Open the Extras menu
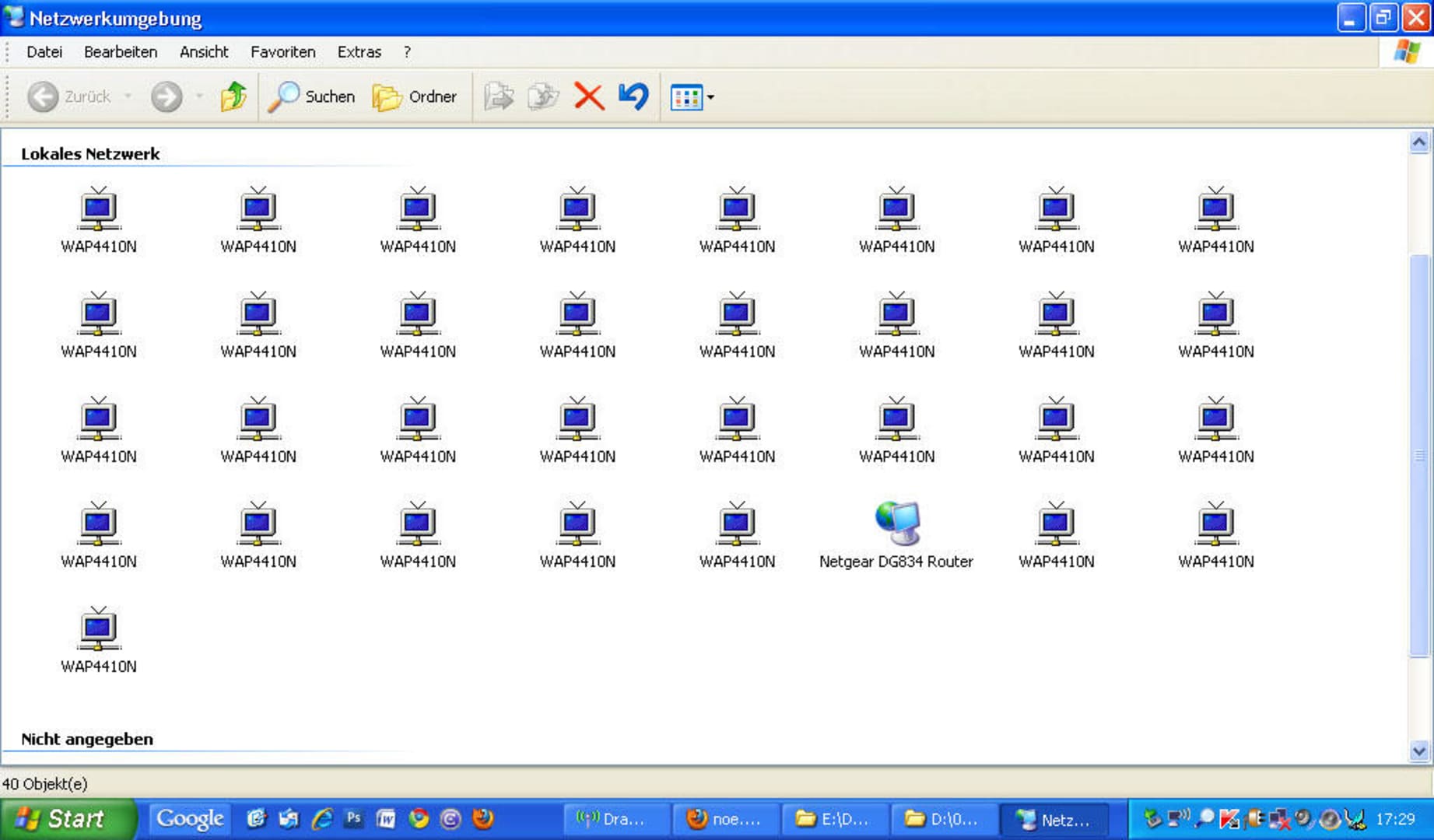Image resolution: width=1434 pixels, height=840 pixels. pyautogui.click(x=359, y=52)
